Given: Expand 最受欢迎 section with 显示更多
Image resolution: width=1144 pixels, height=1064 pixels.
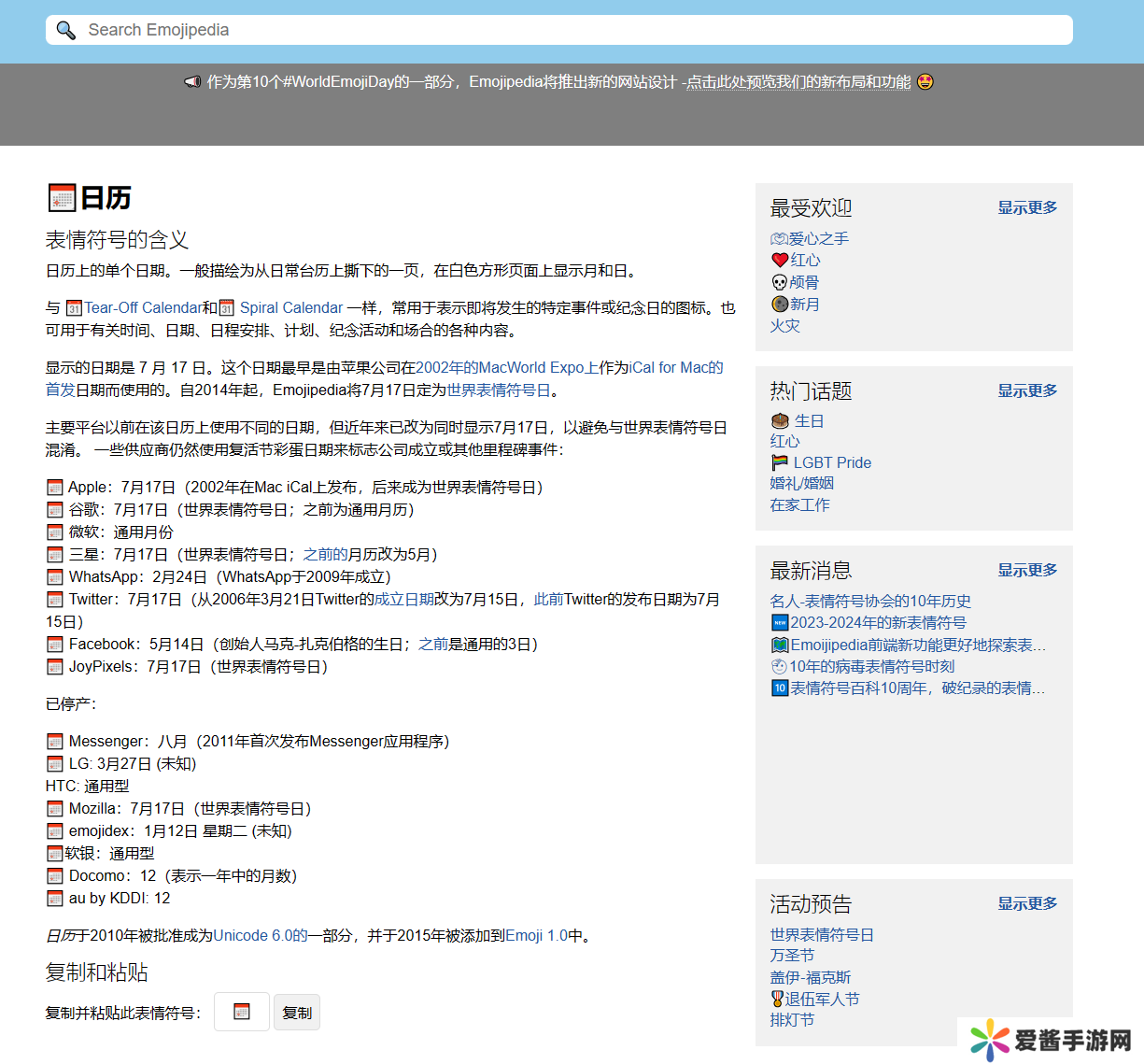Looking at the screenshot, I should 1027,207.
